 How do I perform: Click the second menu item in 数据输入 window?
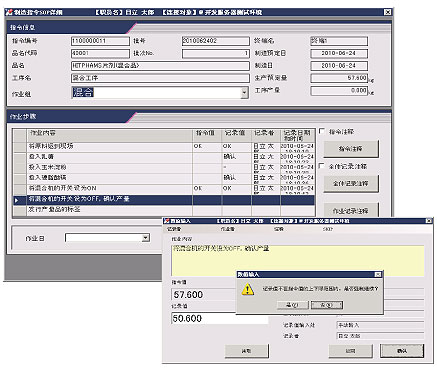coord(228,229)
